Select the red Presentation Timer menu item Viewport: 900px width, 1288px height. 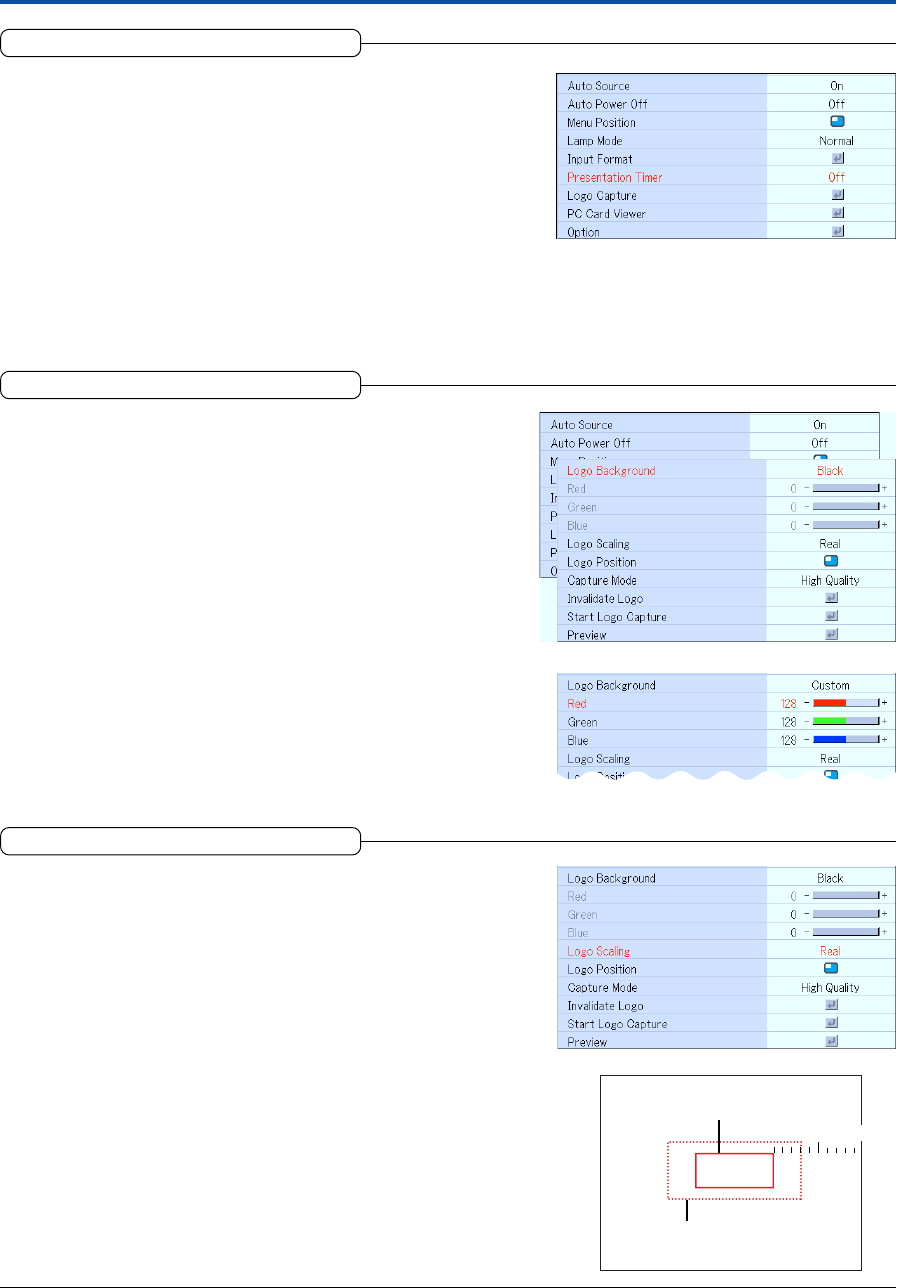pyautogui.click(x=614, y=177)
